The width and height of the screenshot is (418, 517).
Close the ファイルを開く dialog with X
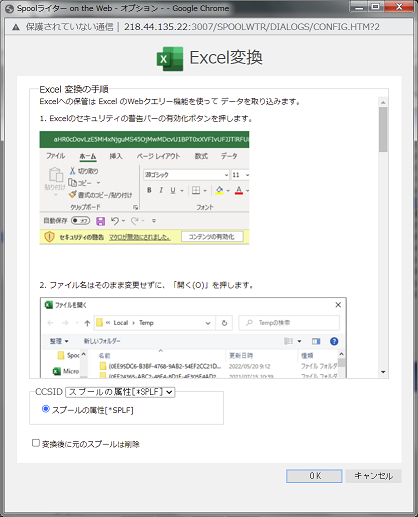pos(338,305)
